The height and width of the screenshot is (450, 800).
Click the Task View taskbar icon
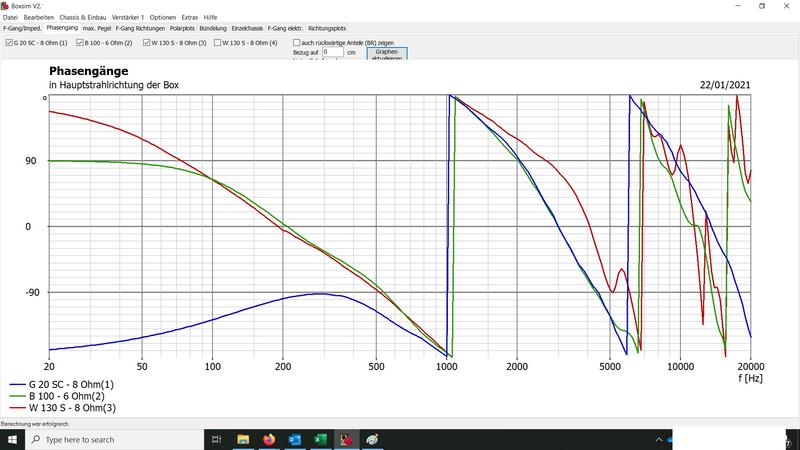point(216,439)
